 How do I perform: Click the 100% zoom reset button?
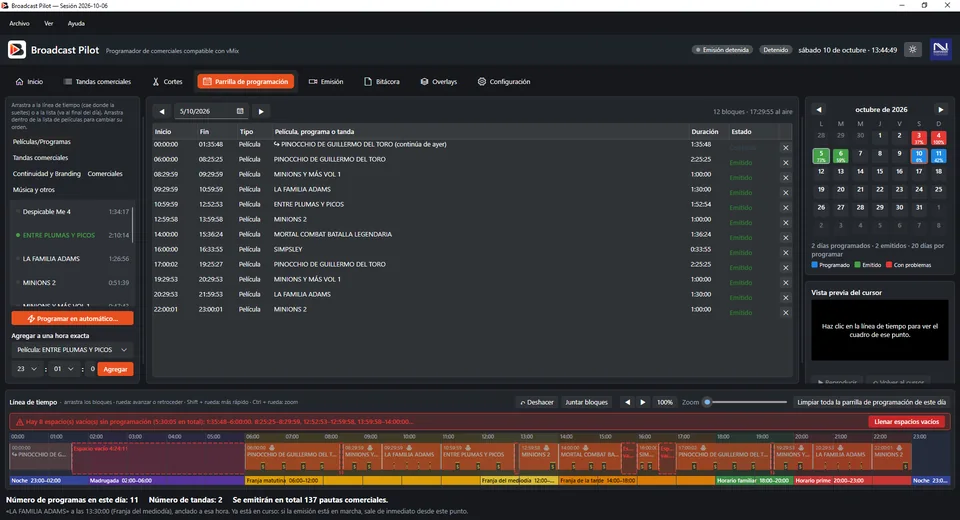(665, 402)
